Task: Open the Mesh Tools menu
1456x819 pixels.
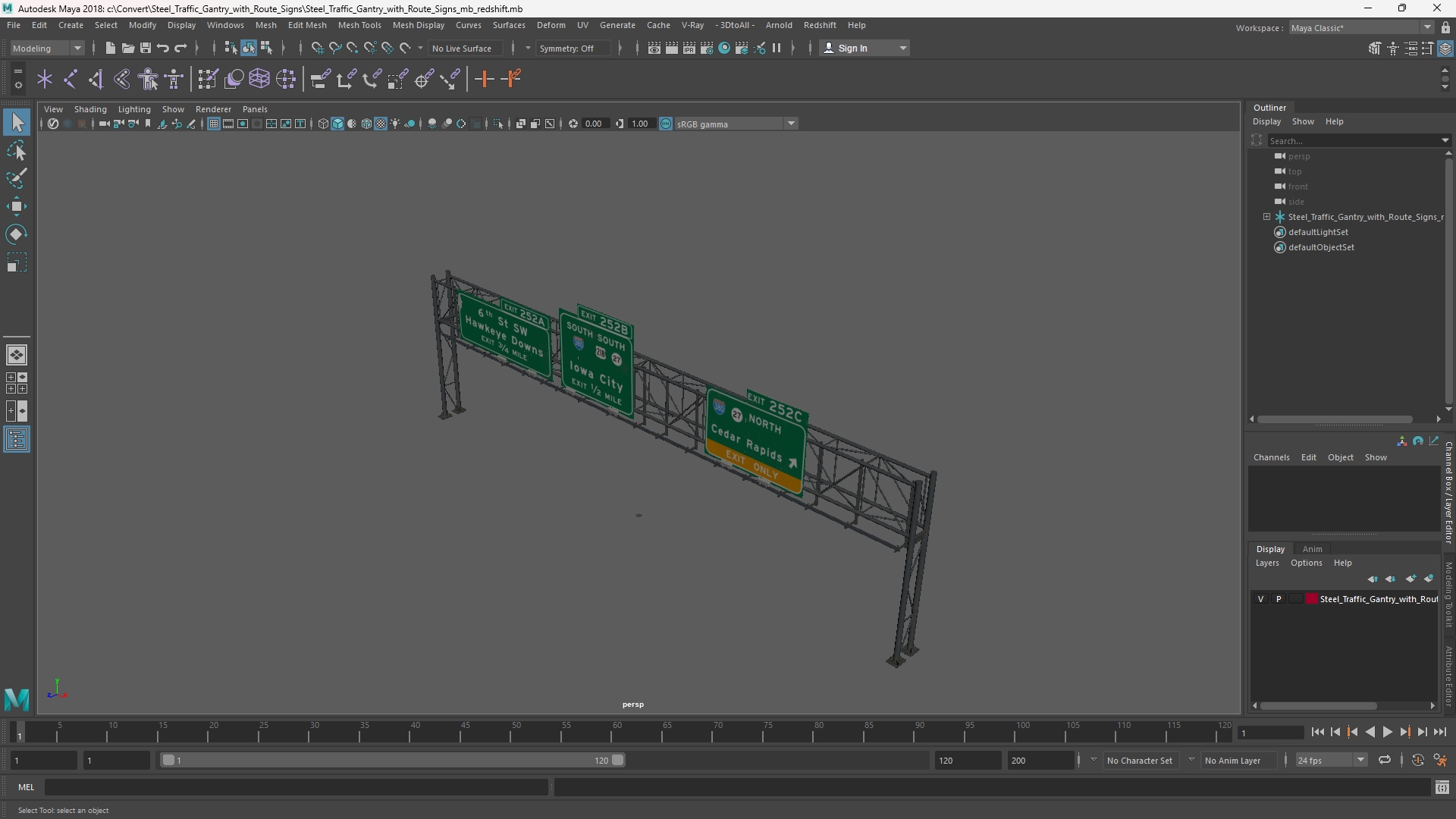Action: click(x=359, y=25)
